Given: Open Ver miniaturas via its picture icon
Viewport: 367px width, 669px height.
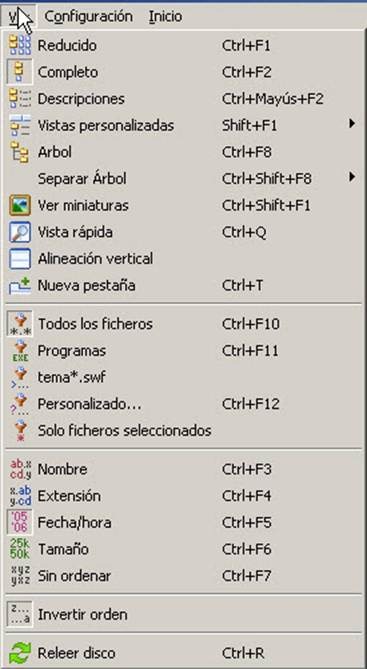Looking at the screenshot, I should click(20, 205).
